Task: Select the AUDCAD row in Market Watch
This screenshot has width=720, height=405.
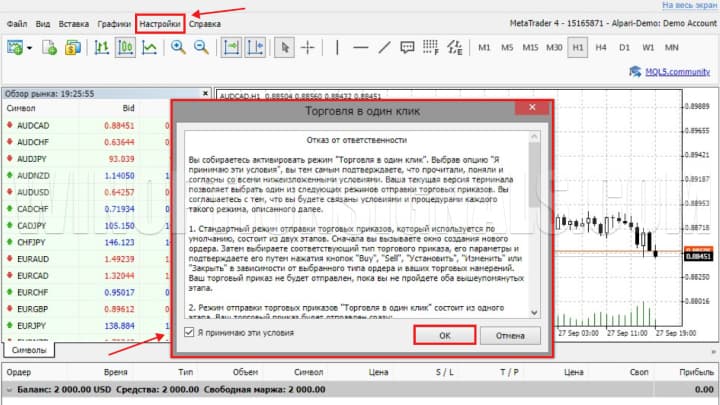Action: click(86, 125)
